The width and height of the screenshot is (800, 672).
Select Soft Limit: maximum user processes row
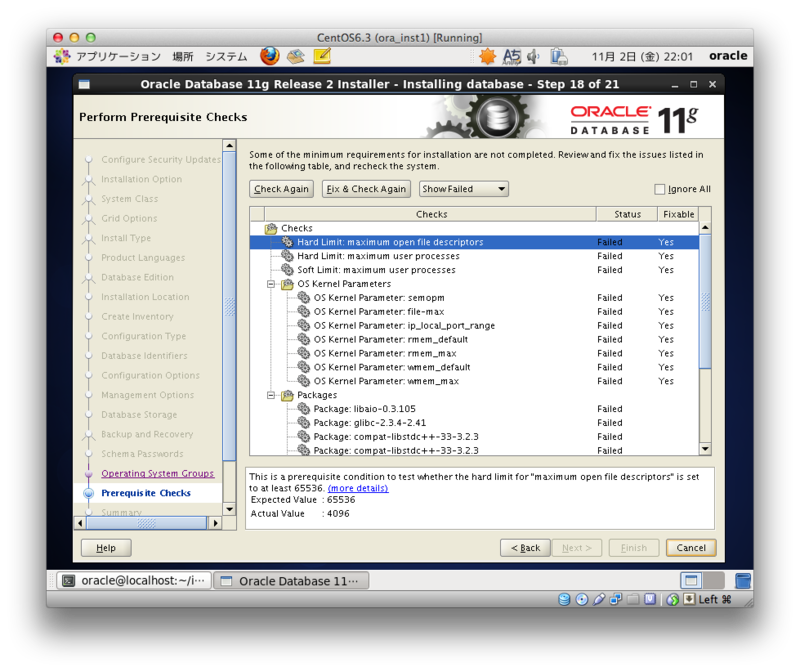[x=474, y=269]
